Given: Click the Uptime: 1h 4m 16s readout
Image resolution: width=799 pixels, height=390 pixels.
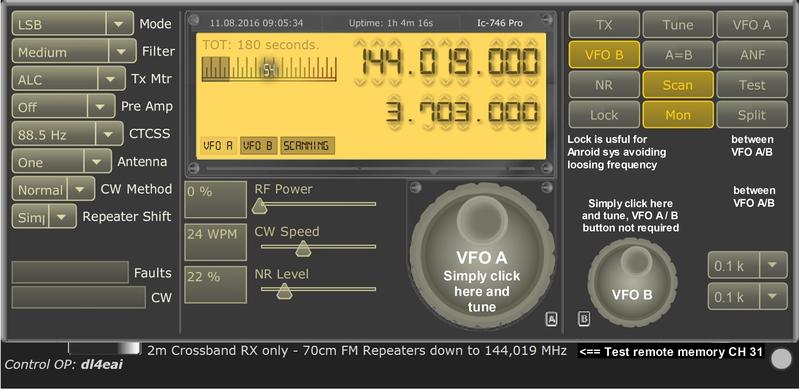Looking at the screenshot, I should (x=391, y=23).
